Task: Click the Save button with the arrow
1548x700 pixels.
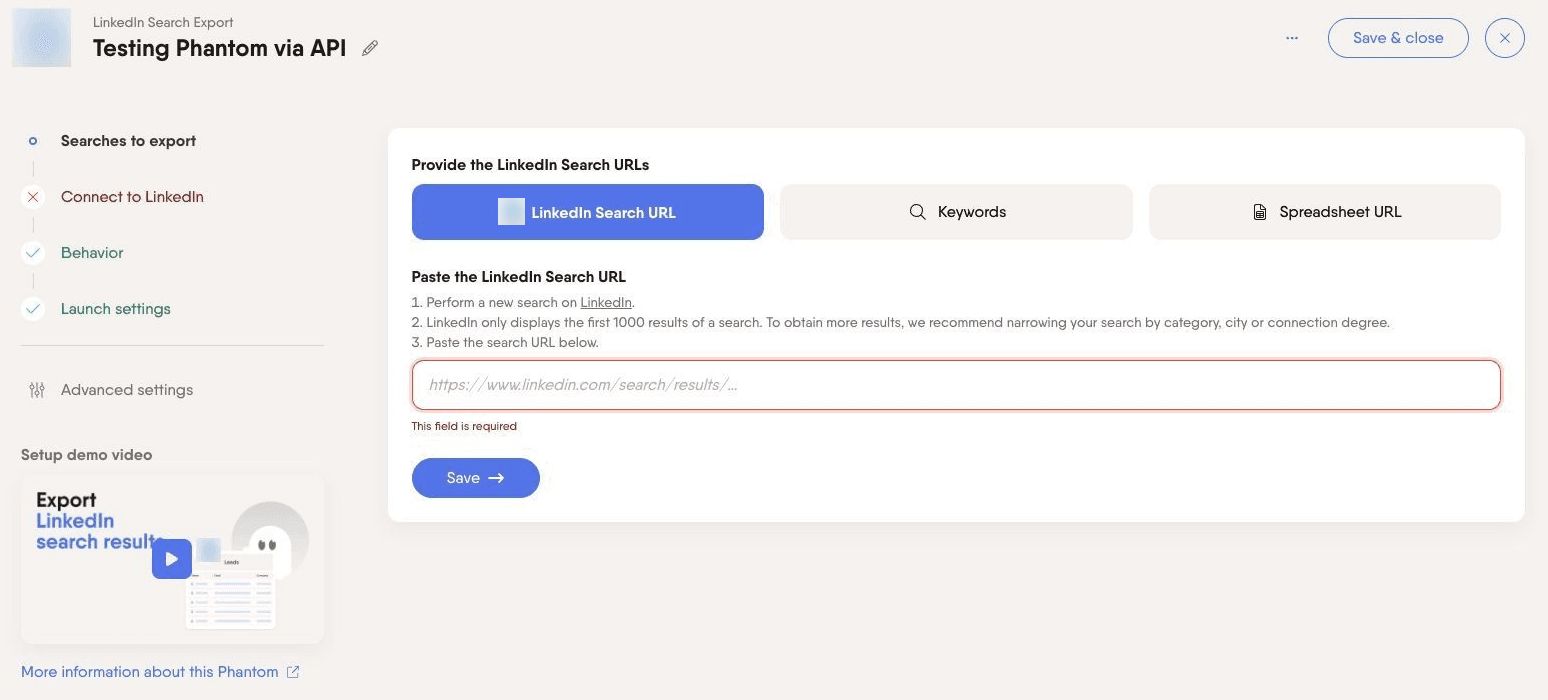Action: (x=476, y=478)
